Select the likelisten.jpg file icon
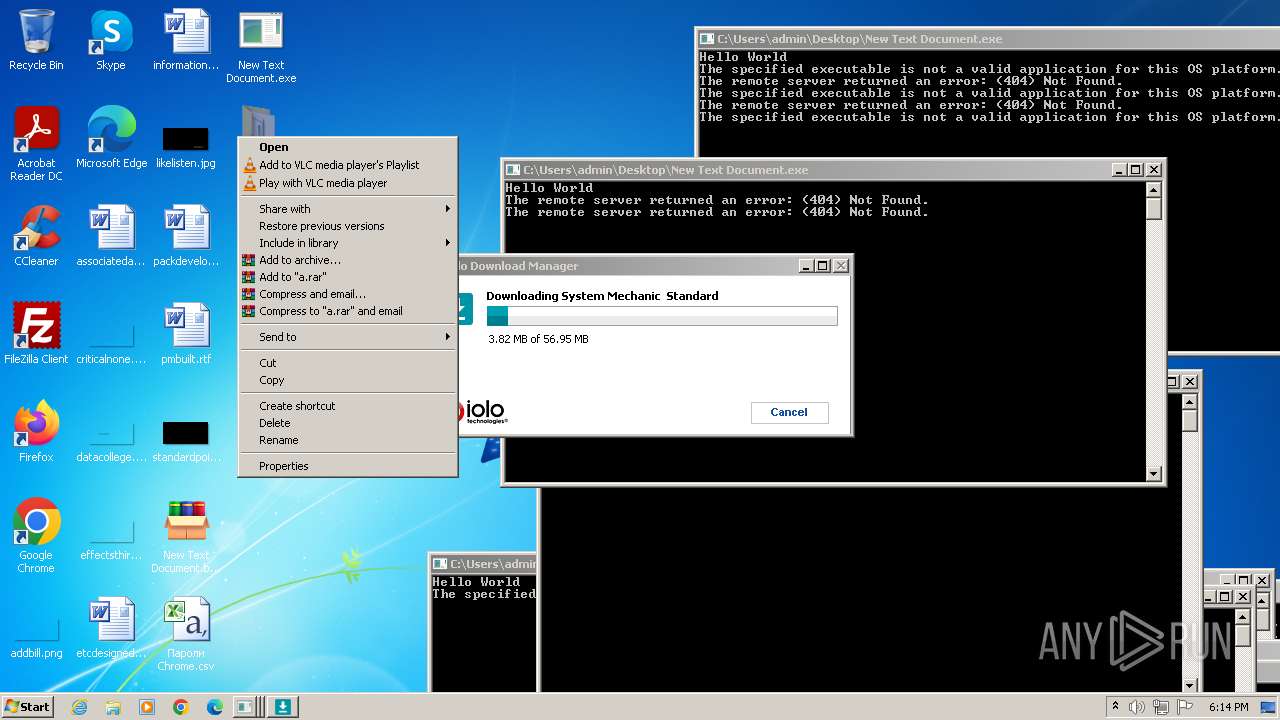The image size is (1280, 720). click(186, 146)
